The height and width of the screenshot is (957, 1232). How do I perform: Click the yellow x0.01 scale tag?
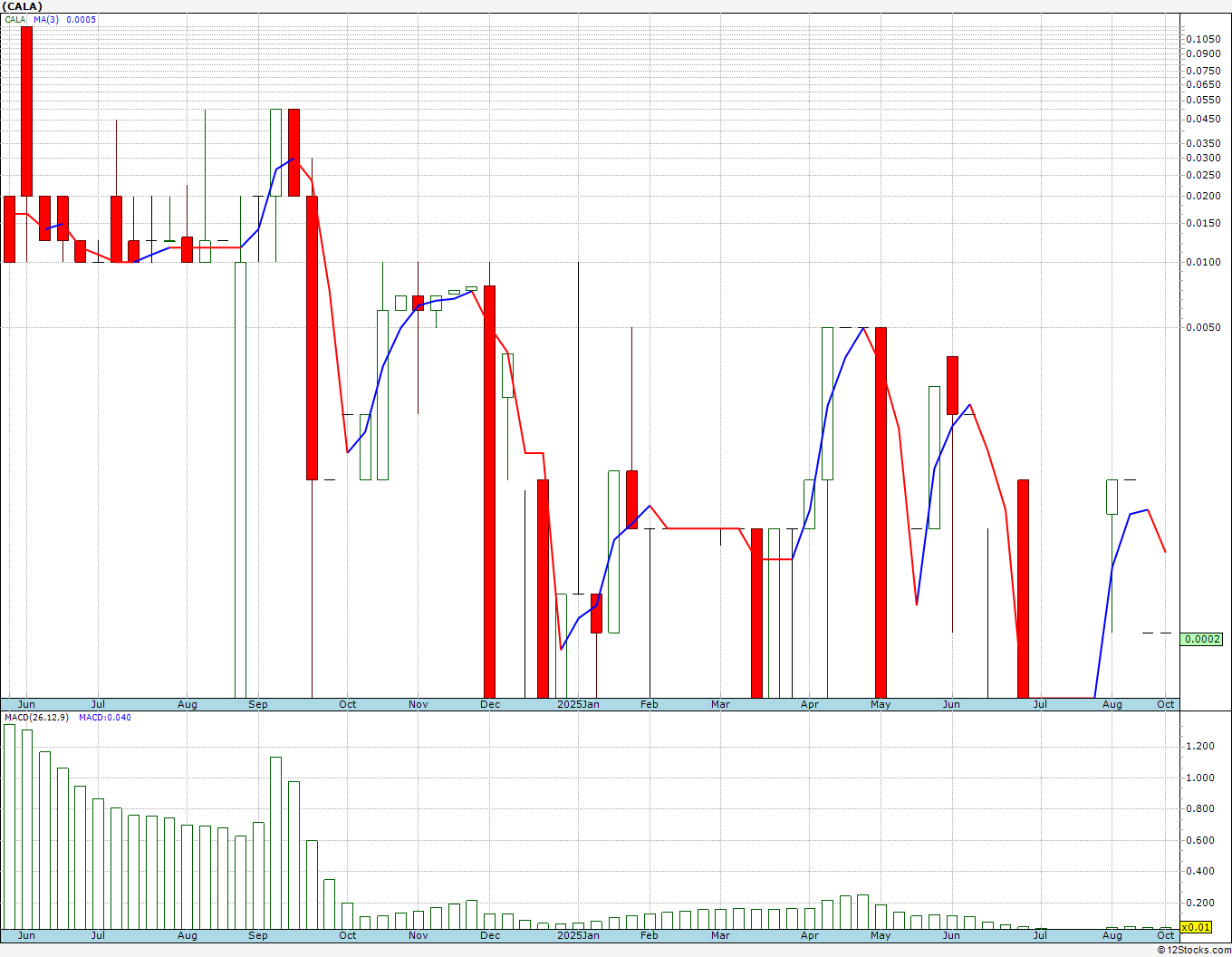click(1197, 927)
